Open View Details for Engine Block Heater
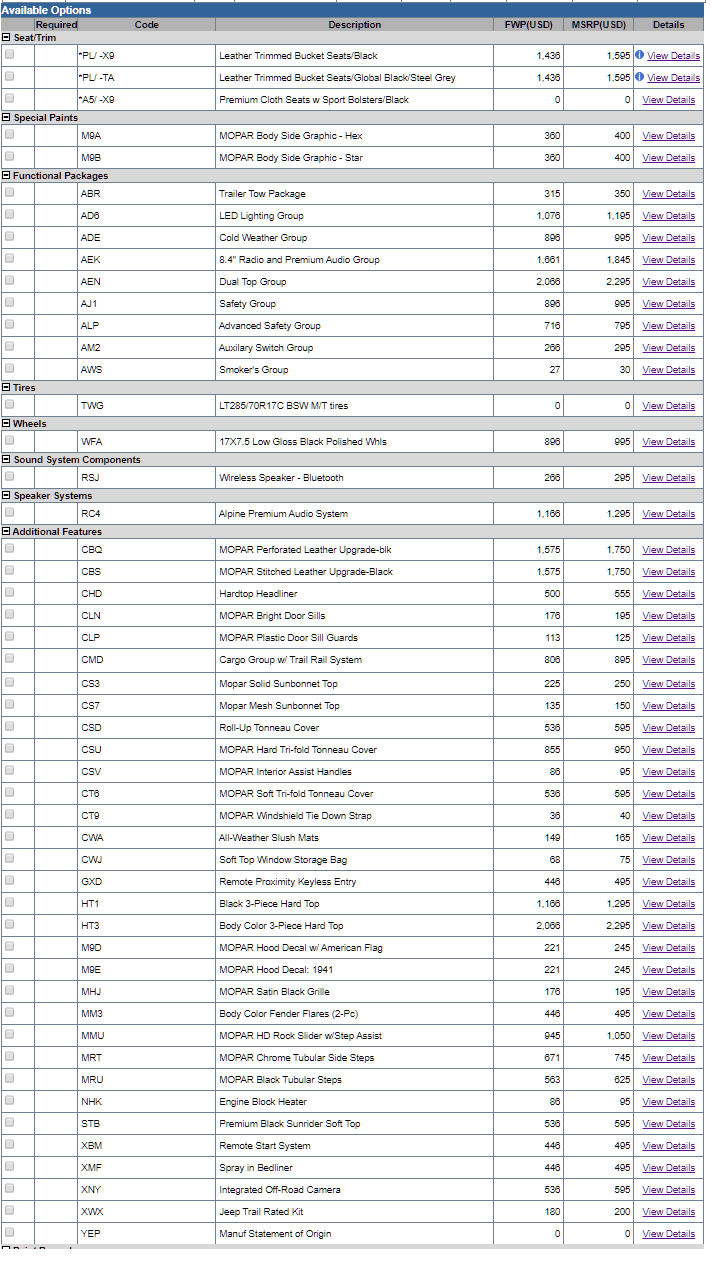The width and height of the screenshot is (714, 1266). 668,1102
